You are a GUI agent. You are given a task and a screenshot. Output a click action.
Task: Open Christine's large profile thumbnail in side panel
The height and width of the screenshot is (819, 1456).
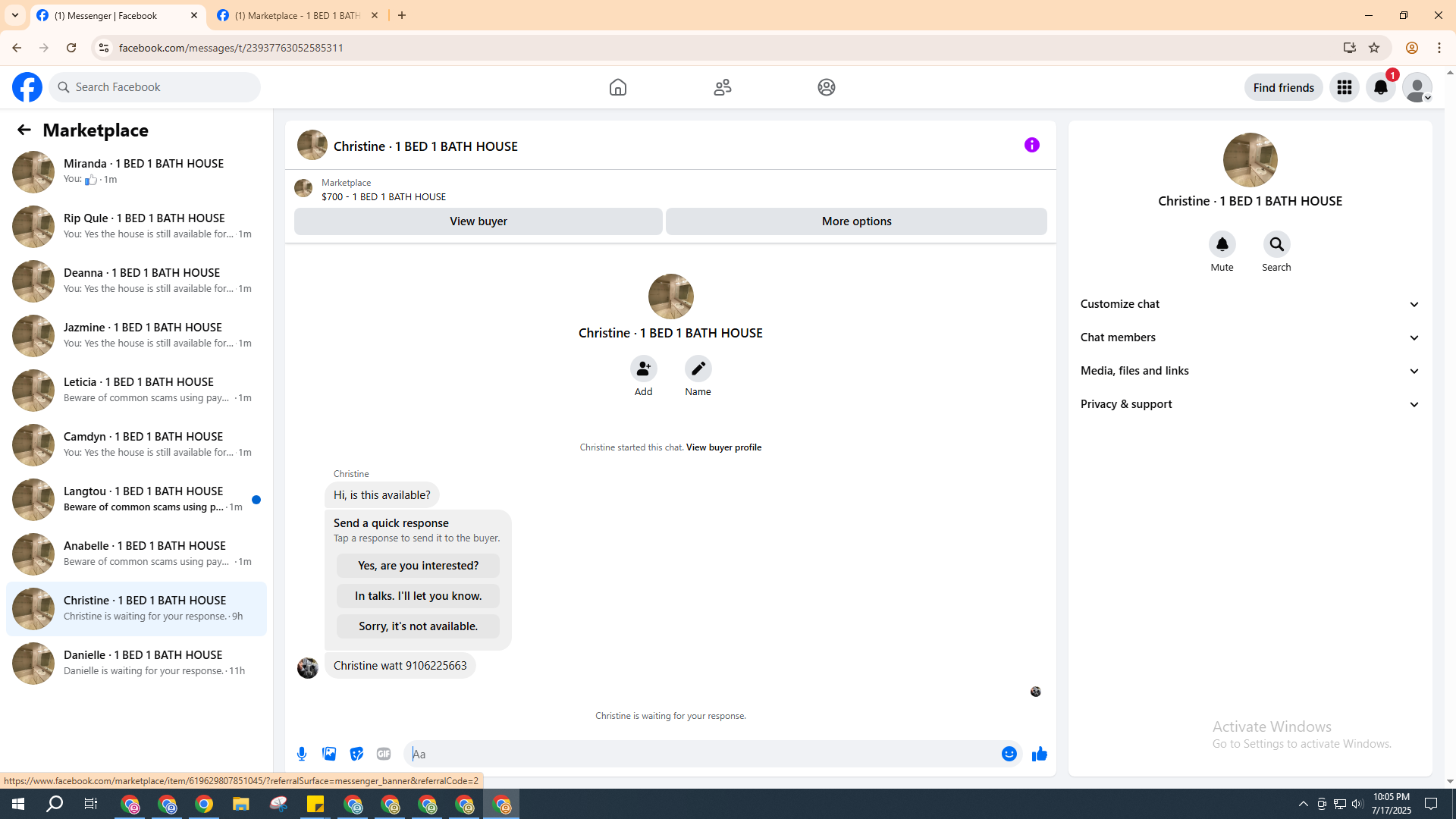coord(1250,160)
